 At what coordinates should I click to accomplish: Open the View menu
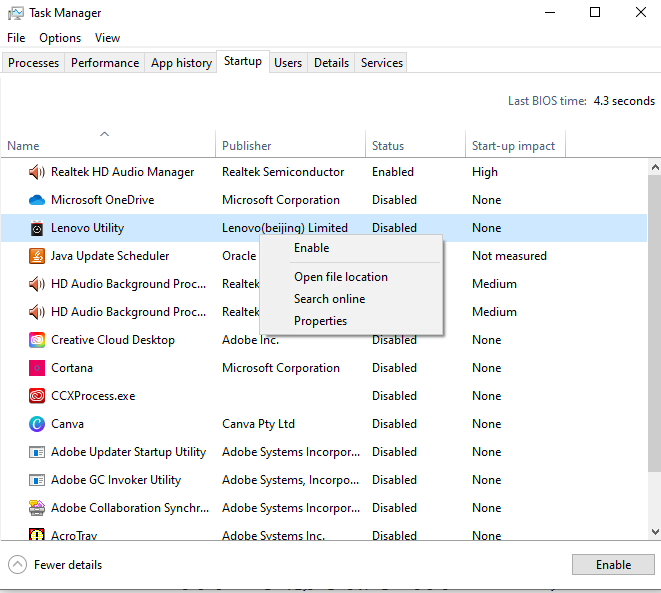coord(107,38)
